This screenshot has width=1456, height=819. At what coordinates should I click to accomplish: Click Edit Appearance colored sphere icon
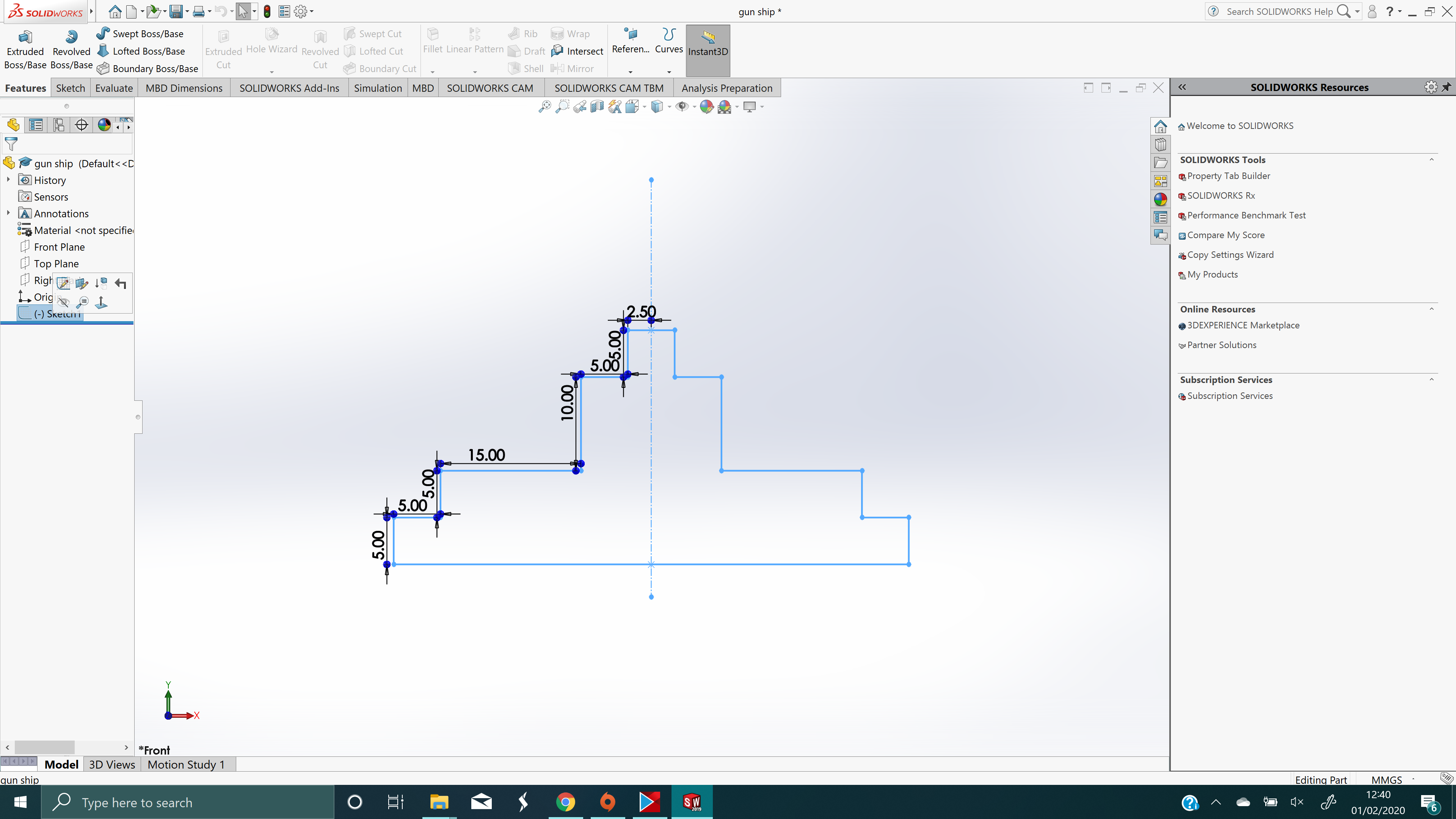coord(706,106)
